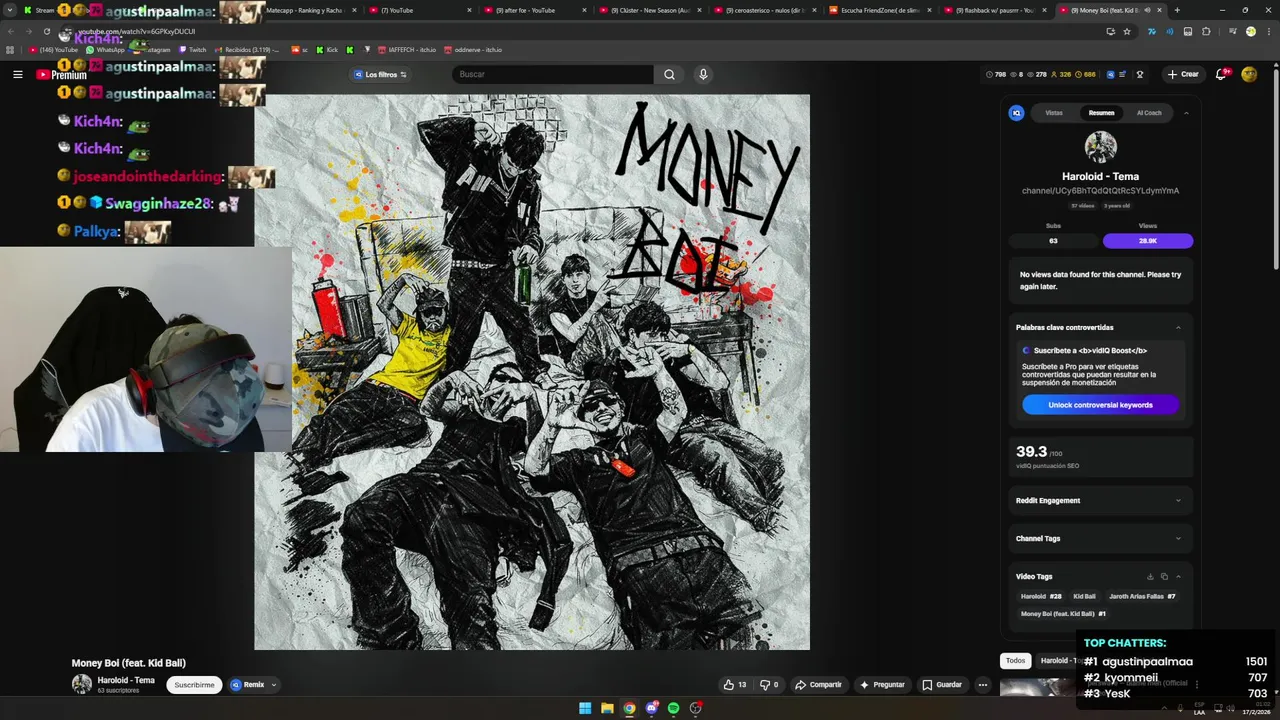Screen dimensions: 1280x720
Task: Click the vidIQ logo in side panel
Action: click(1016, 113)
